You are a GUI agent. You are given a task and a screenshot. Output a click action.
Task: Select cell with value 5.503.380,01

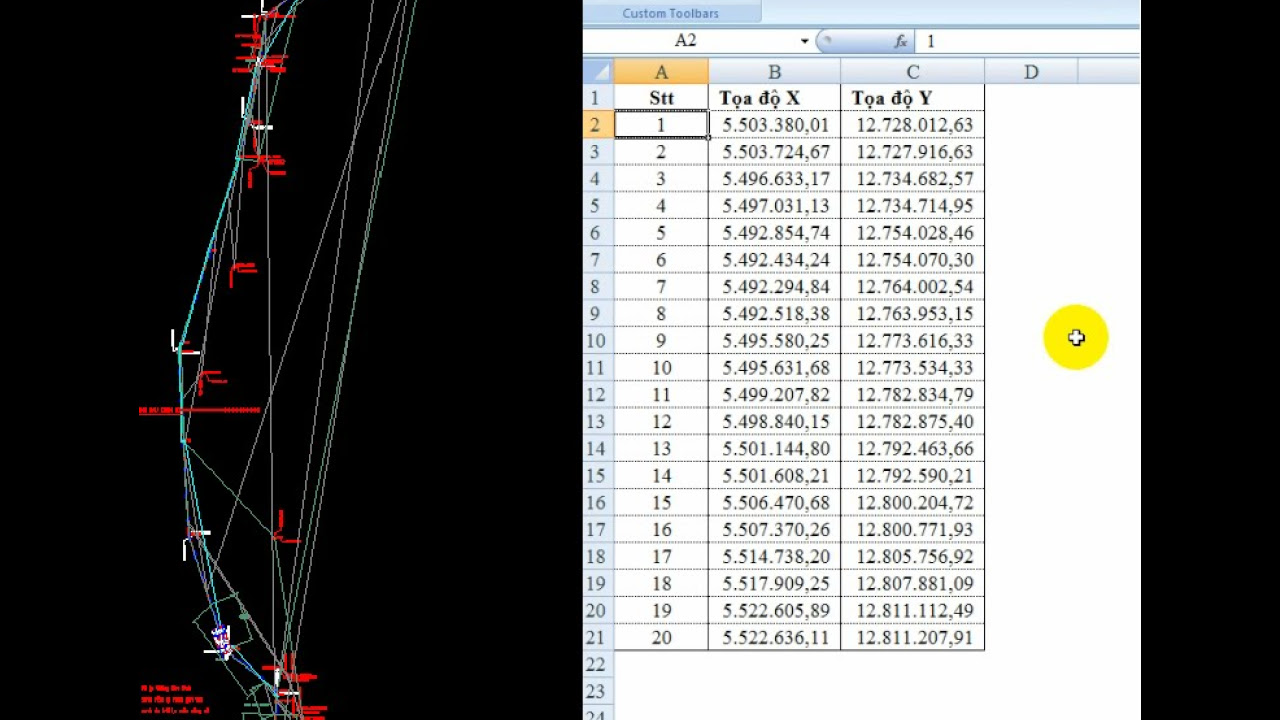click(x=774, y=125)
